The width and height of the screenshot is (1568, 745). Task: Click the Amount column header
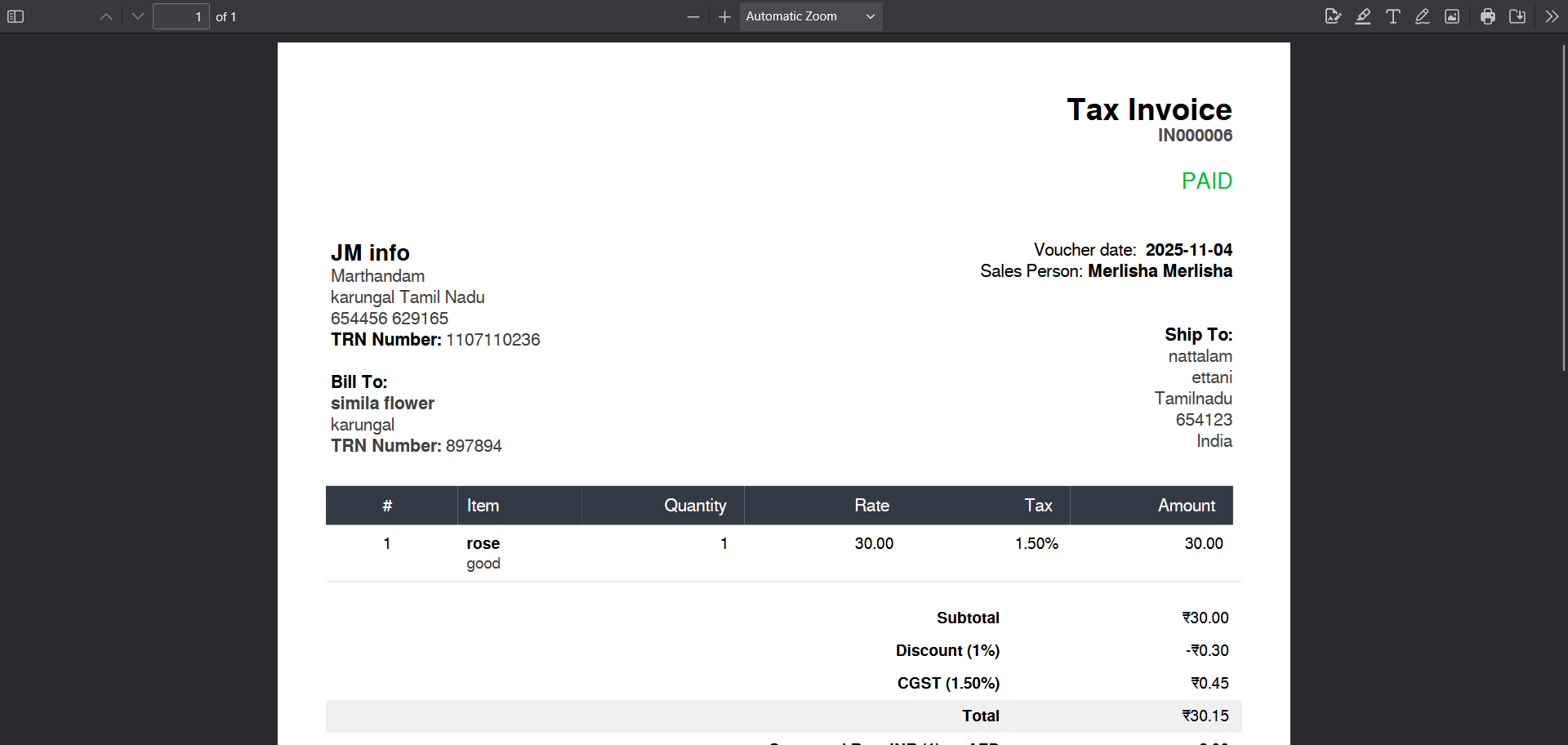click(1186, 506)
